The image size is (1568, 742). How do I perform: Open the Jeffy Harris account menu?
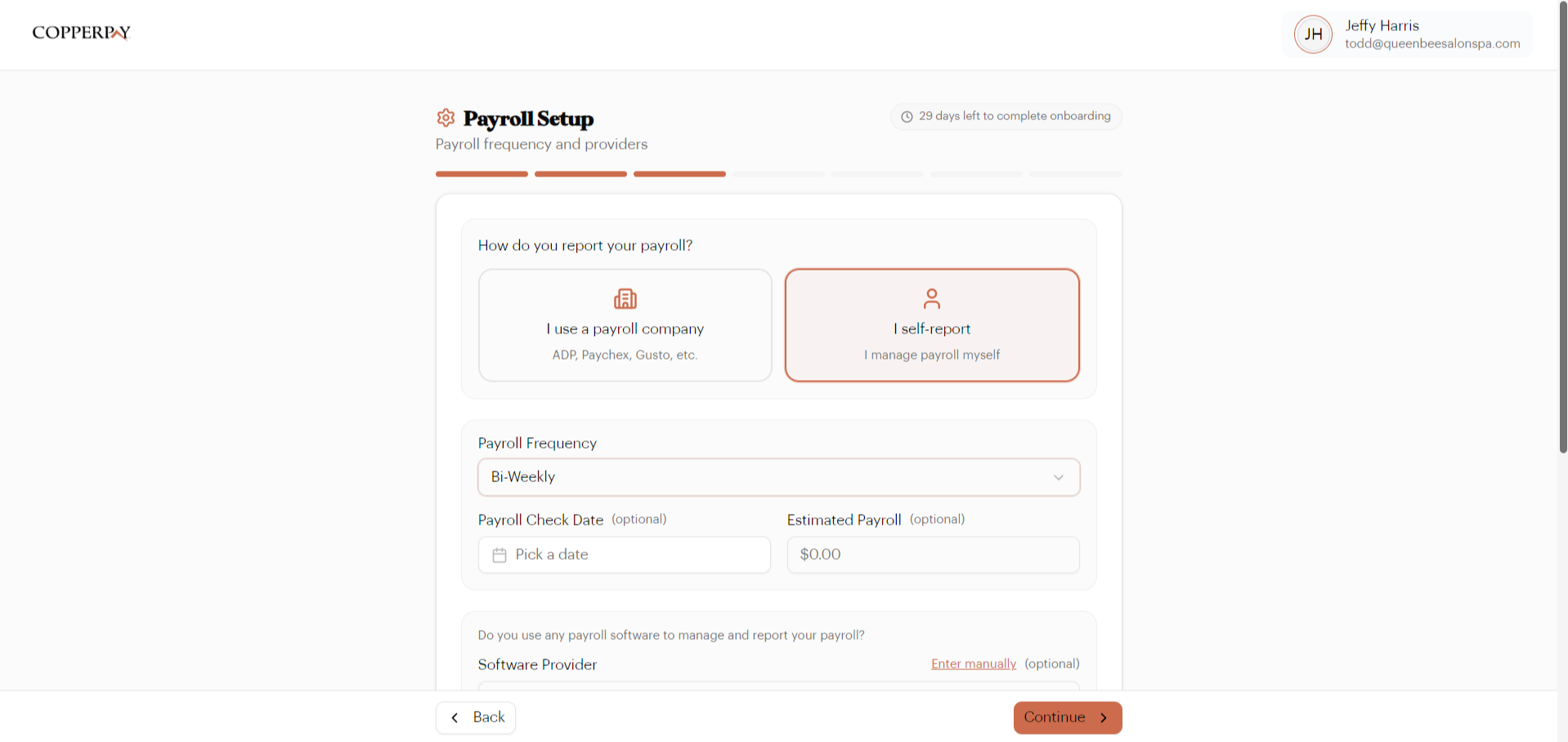tap(1404, 34)
